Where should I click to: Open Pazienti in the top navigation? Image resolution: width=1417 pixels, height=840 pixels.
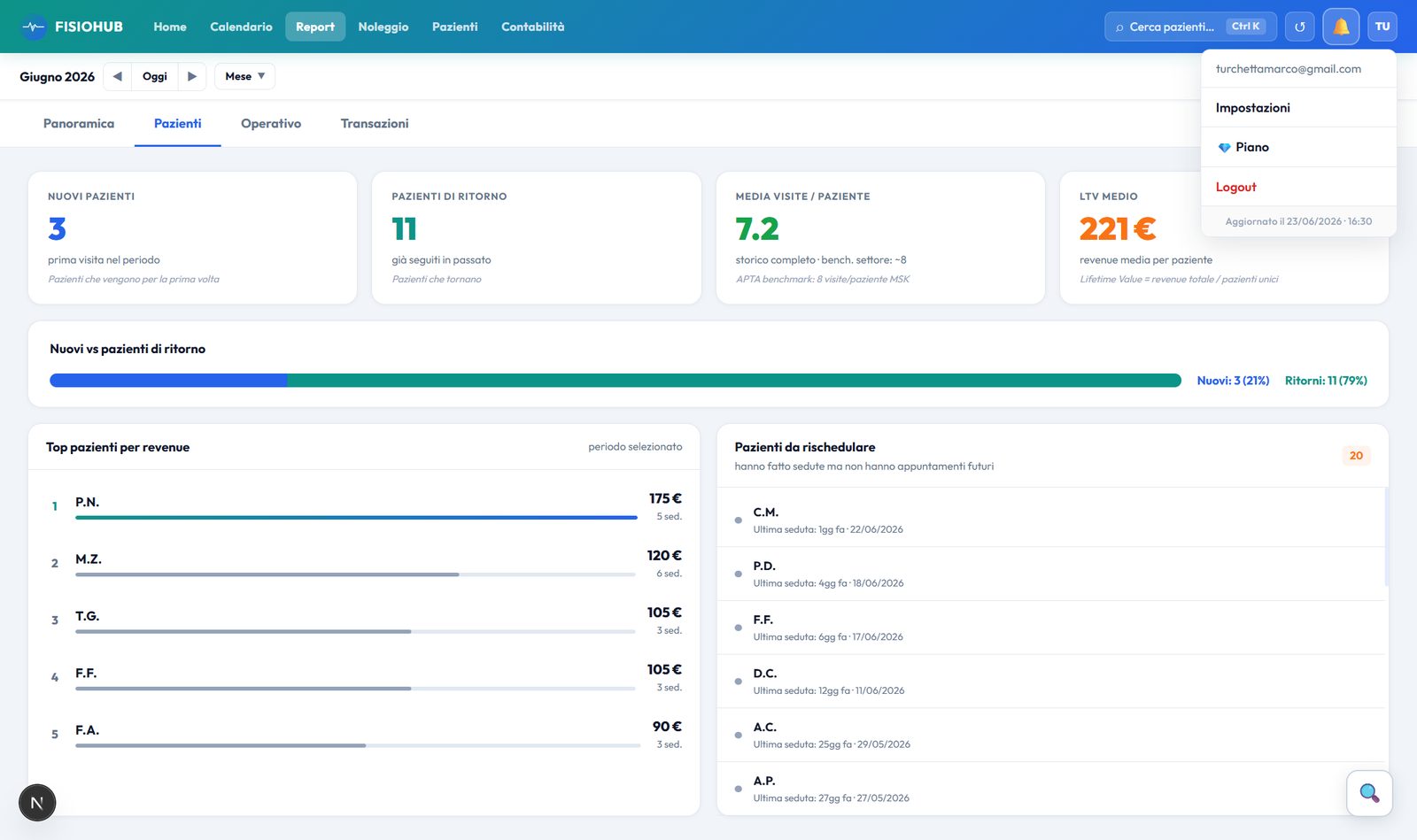click(x=455, y=27)
